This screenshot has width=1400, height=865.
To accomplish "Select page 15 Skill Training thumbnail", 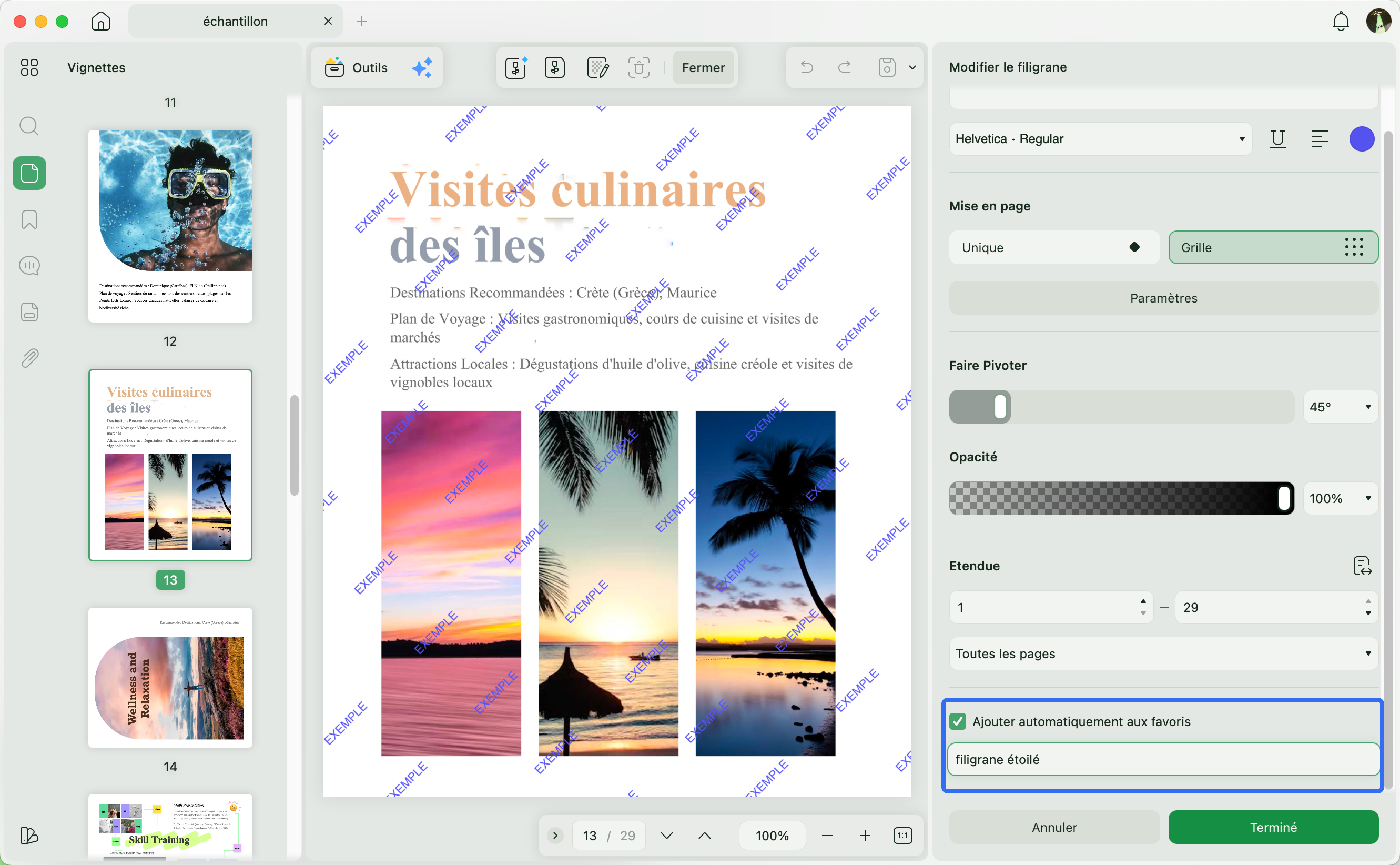I will tap(170, 827).
